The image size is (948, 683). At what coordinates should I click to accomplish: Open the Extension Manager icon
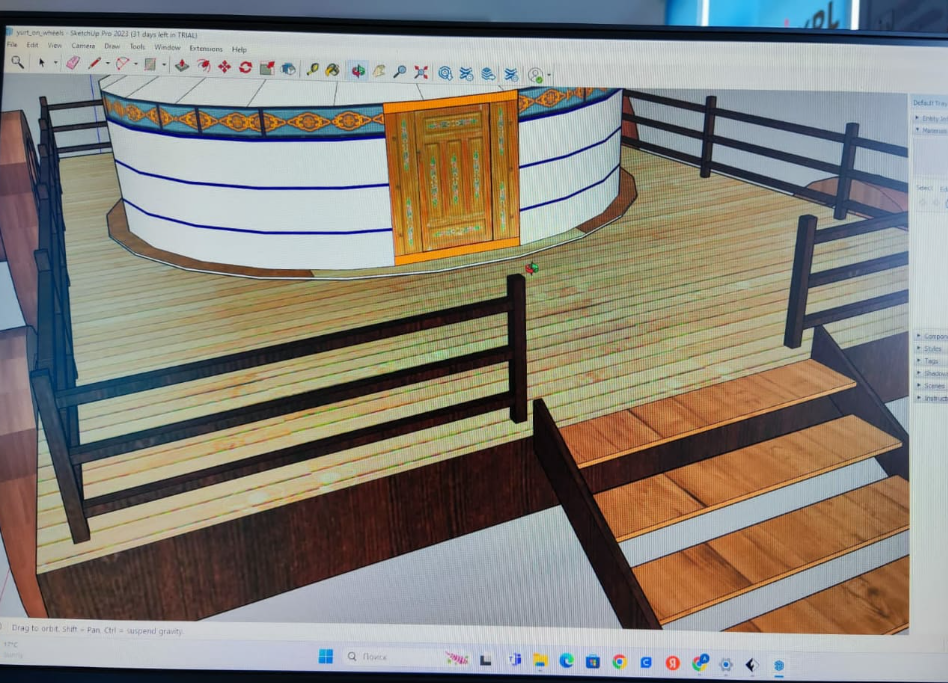coord(511,74)
